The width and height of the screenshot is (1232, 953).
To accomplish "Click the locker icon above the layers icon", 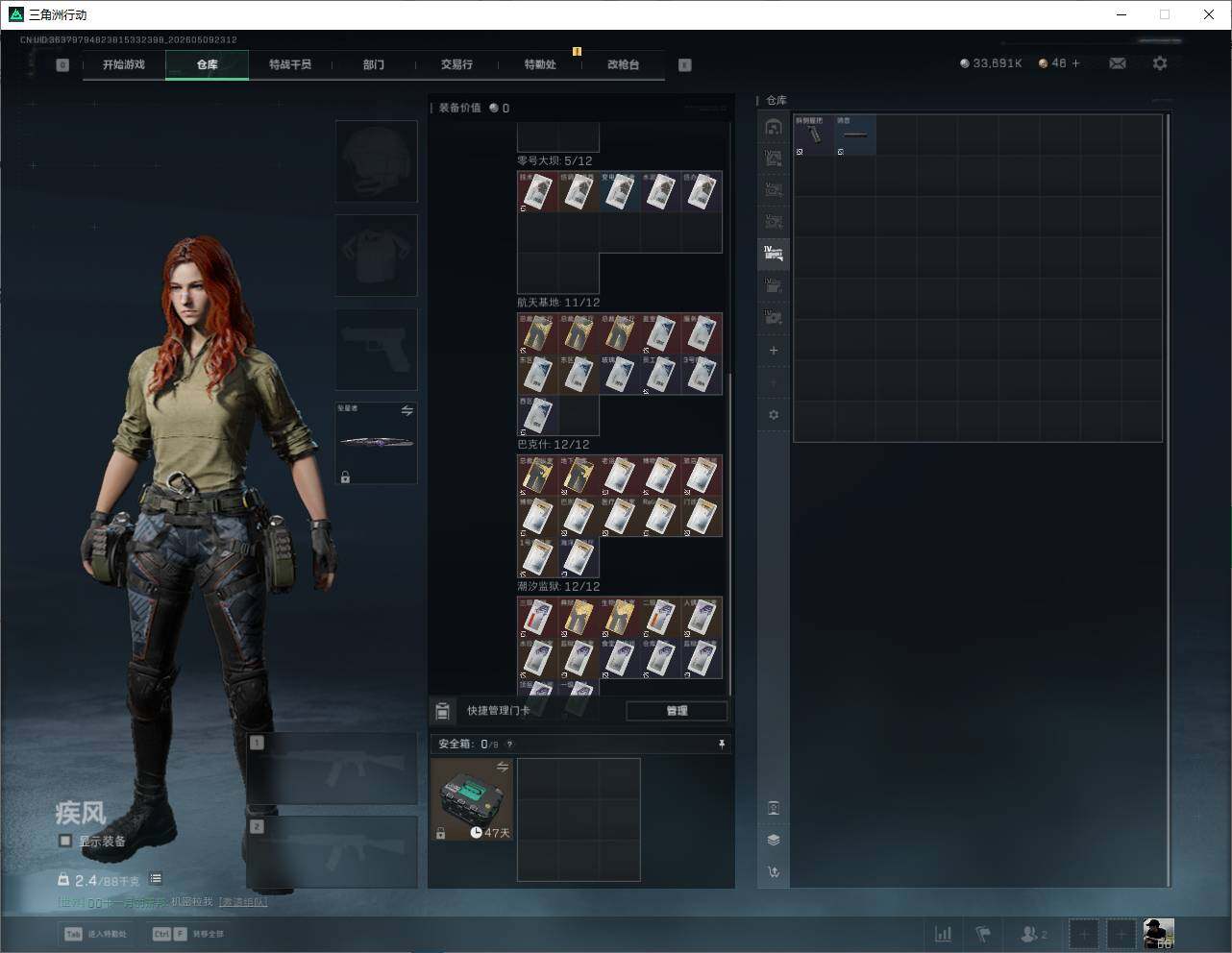I will [x=774, y=808].
